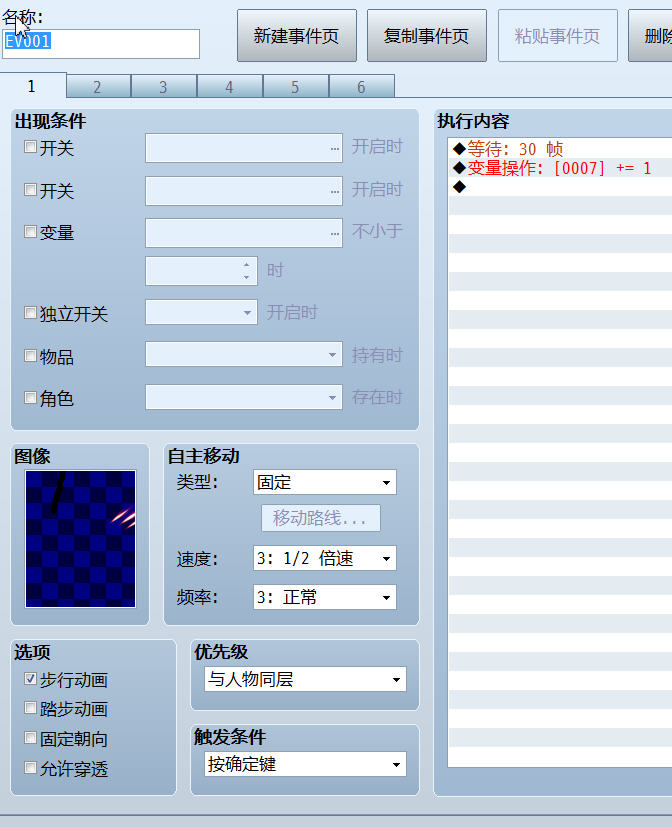Enable the 变量 condition checkbox
The image size is (672, 827).
click(x=31, y=232)
